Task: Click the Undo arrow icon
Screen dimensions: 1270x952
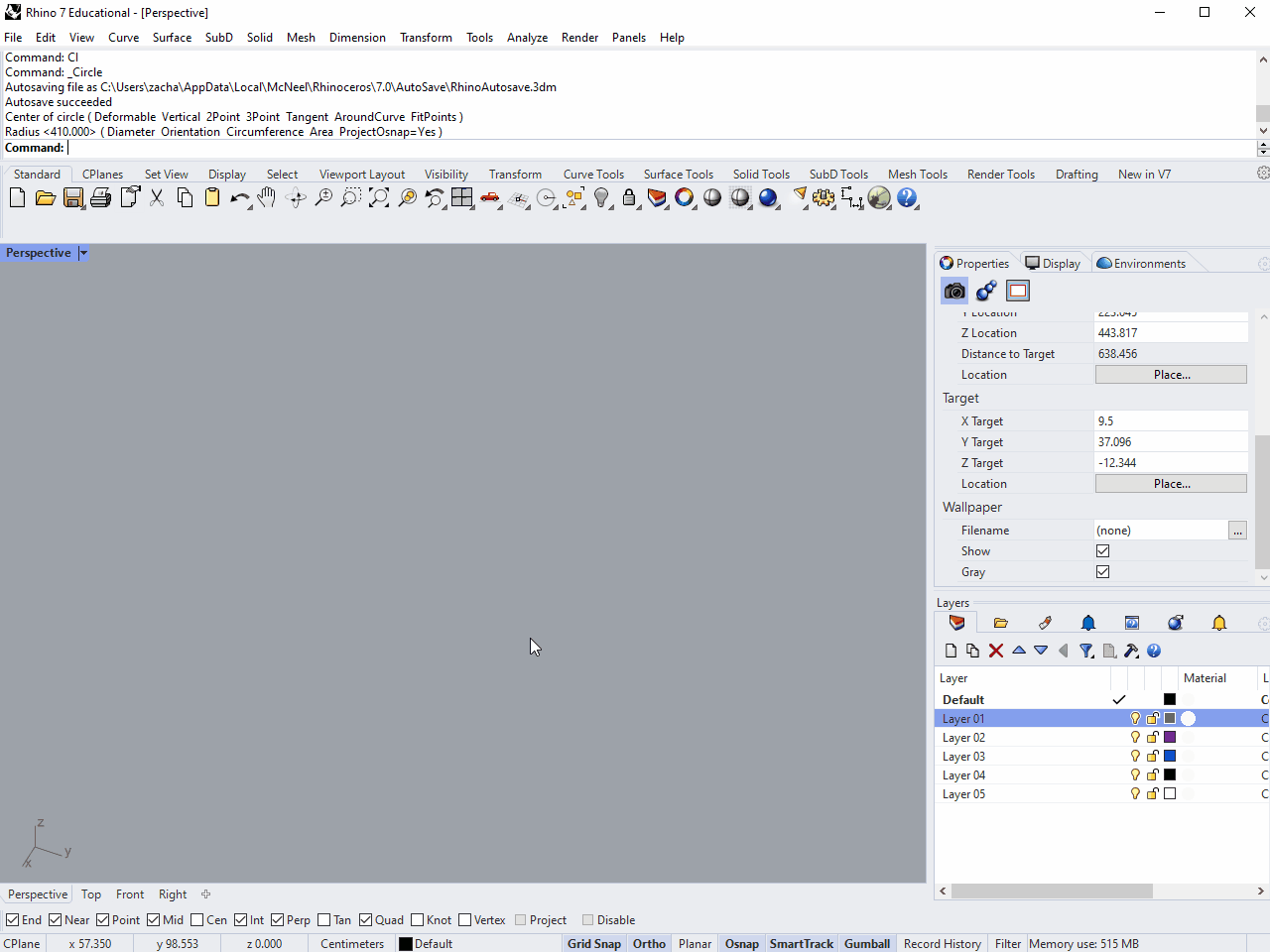Action: [x=238, y=198]
